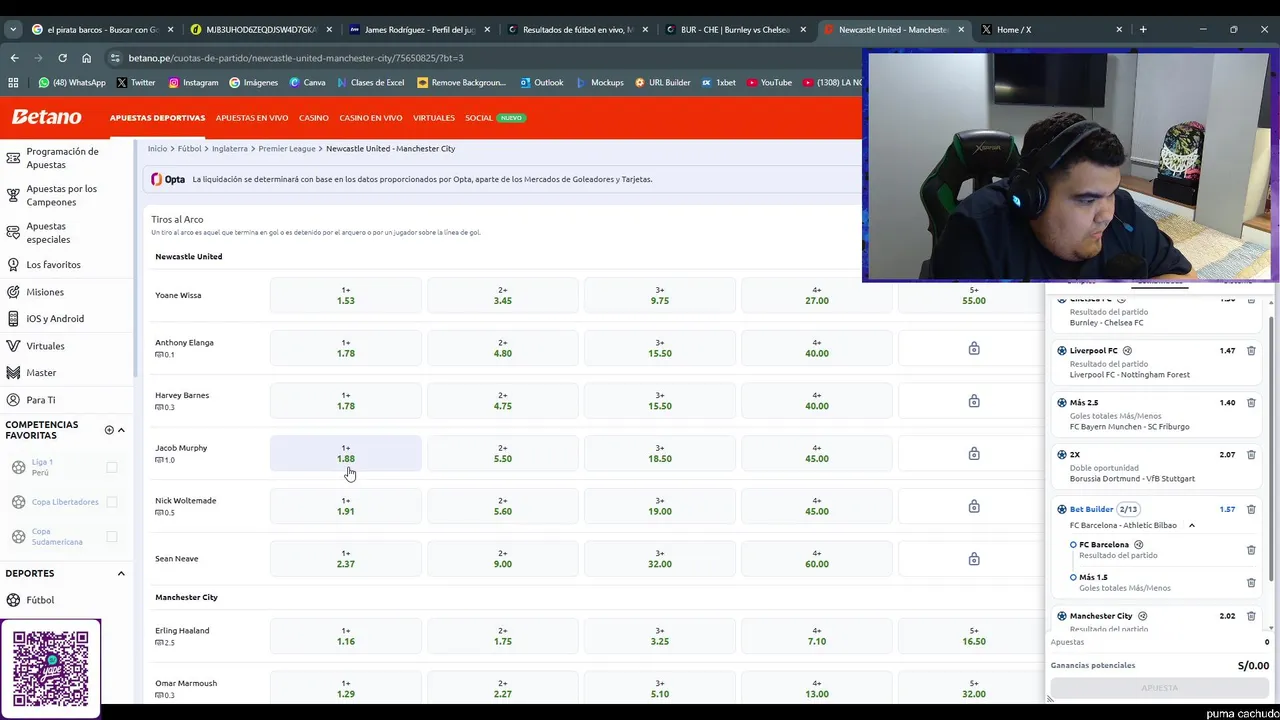This screenshot has height=720, width=1280.
Task: Go to Inglaterra breadcrumb
Action: (x=229, y=149)
